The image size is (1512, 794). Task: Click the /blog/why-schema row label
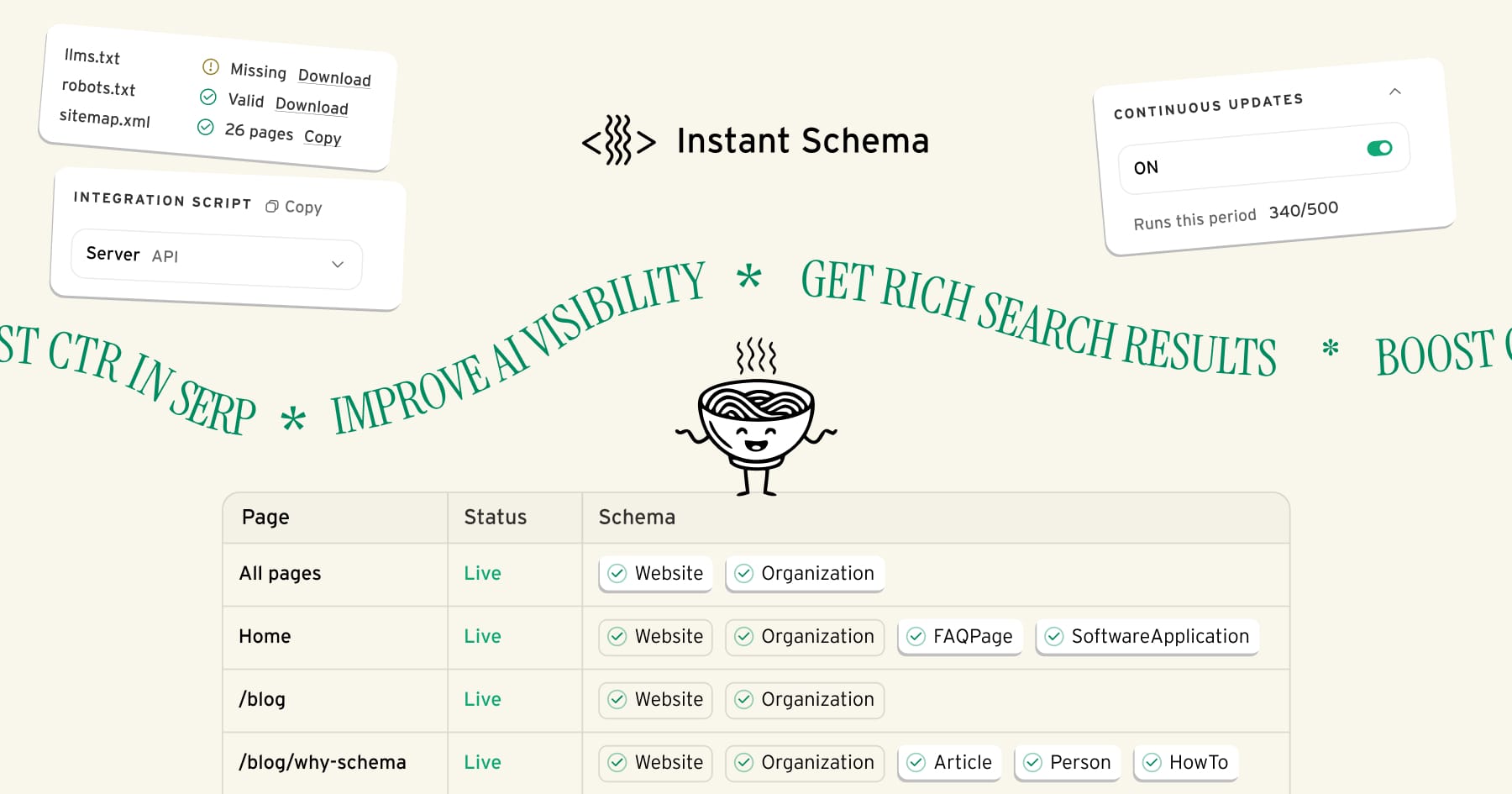point(323,762)
